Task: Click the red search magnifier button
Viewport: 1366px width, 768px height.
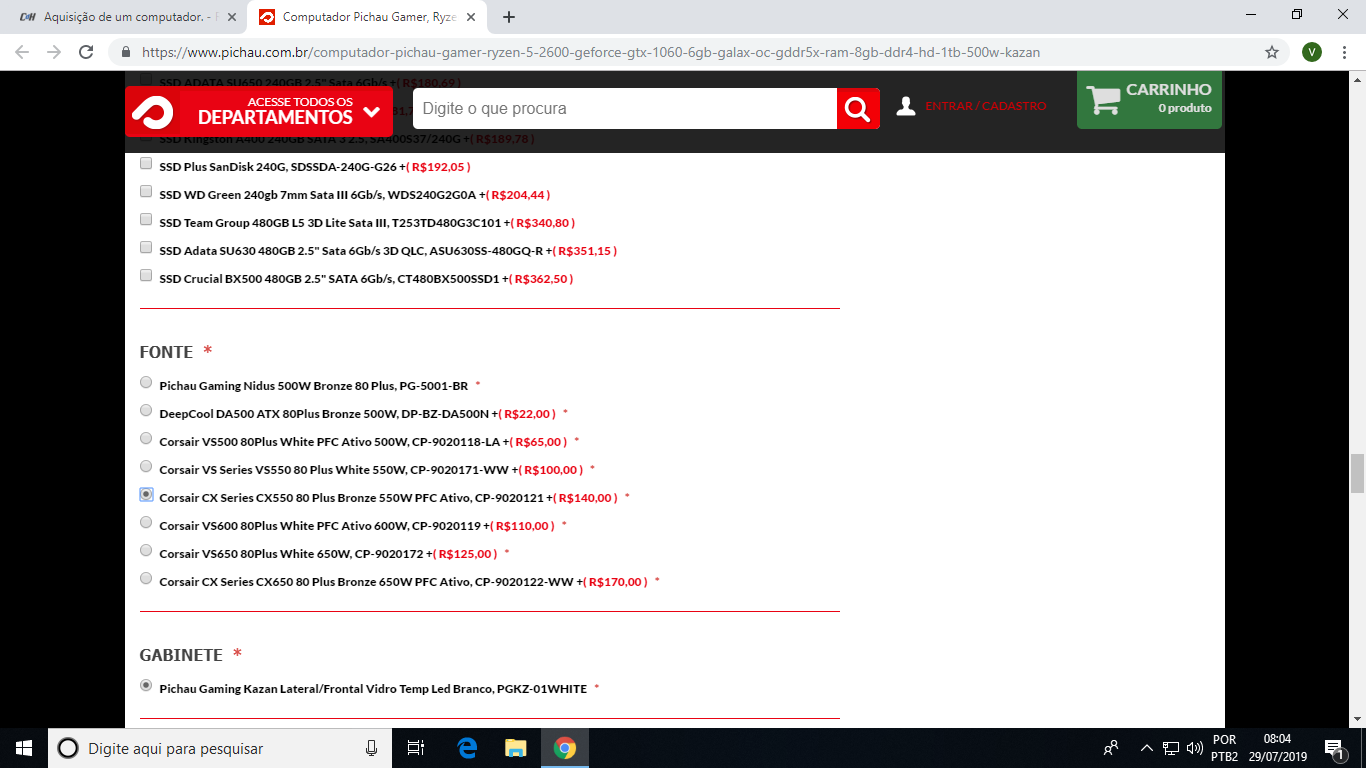Action: pos(858,108)
